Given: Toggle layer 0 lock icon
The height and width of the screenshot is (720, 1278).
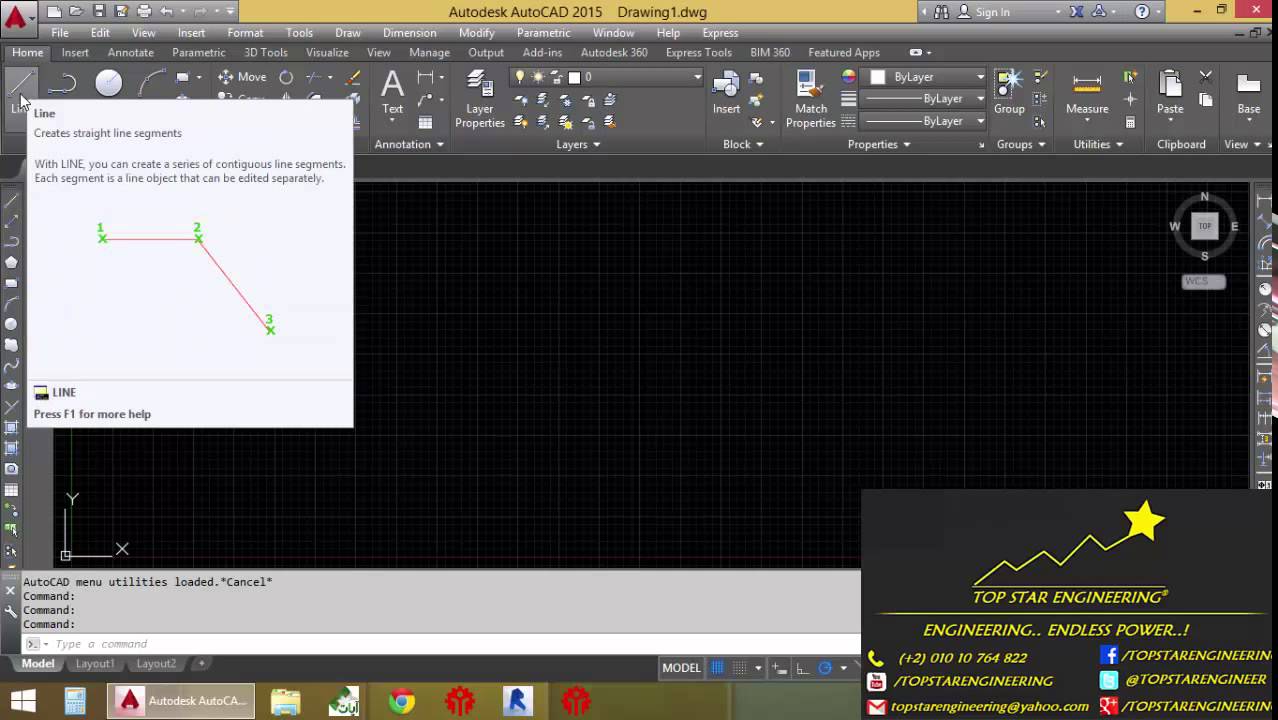Looking at the screenshot, I should [556, 77].
